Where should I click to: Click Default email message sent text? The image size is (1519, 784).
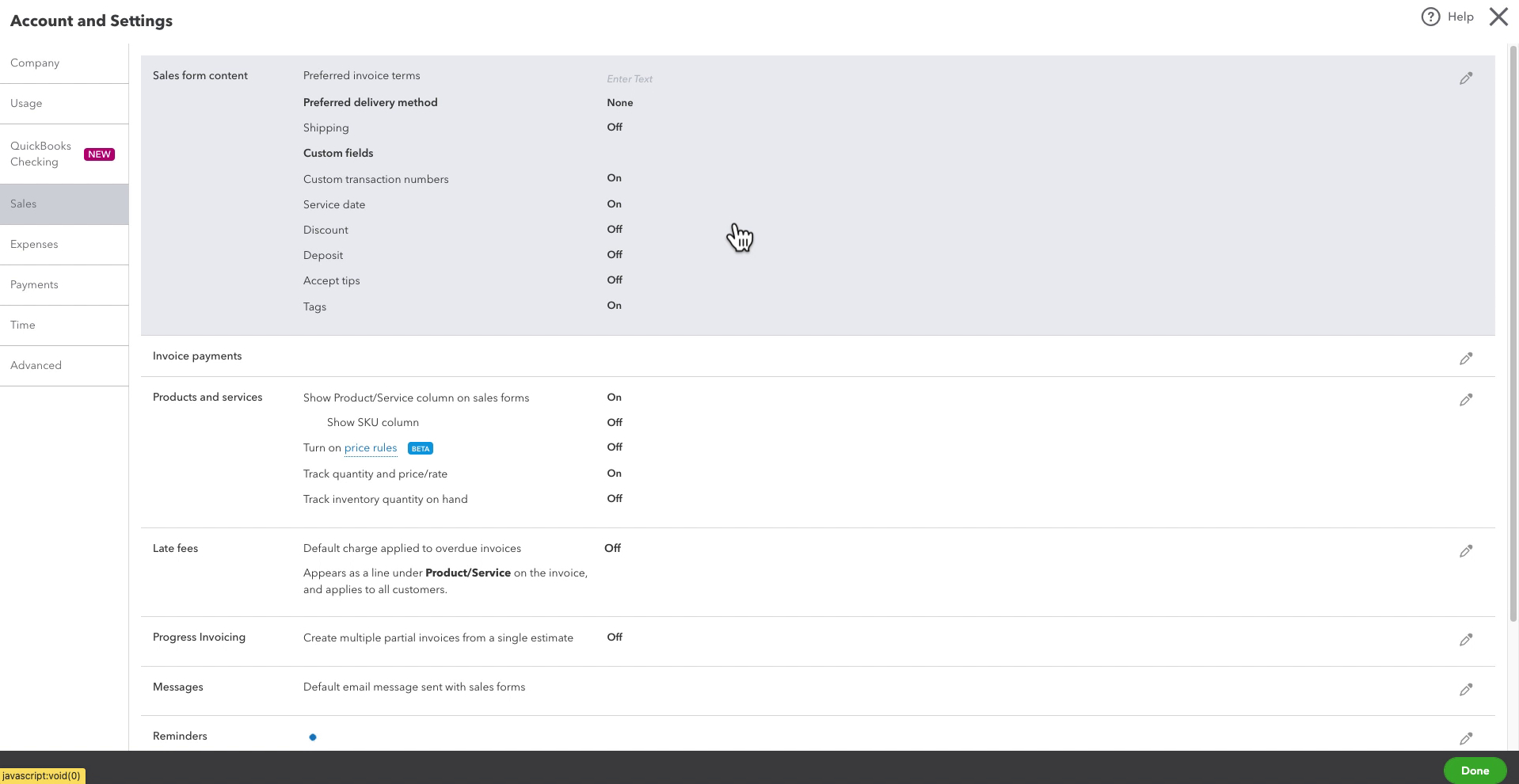[414, 687]
